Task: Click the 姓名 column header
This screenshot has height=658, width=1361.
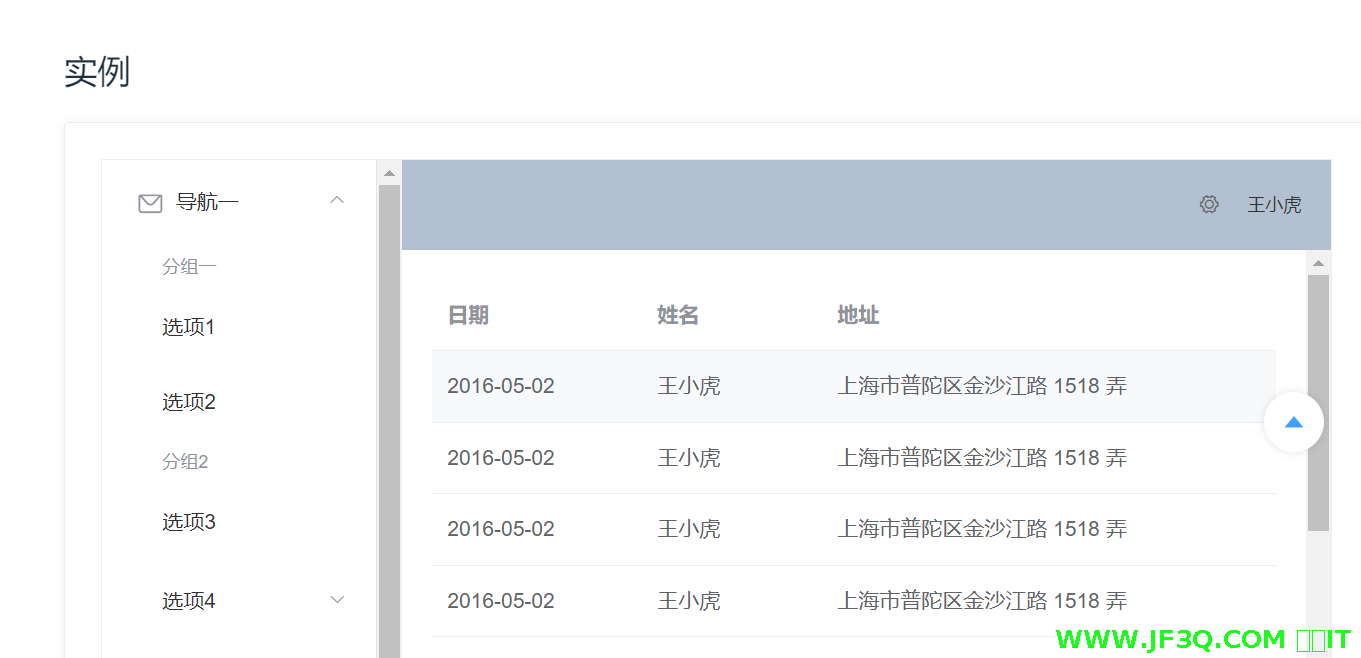Action: point(678,316)
